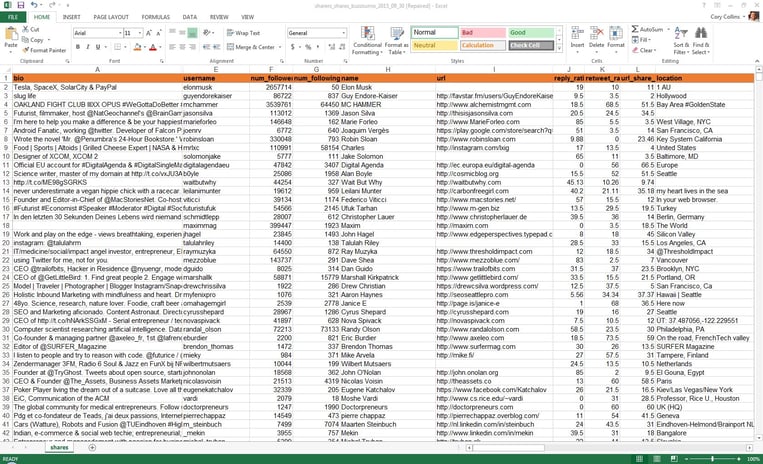
Task: Toggle Italic formatting
Action: pos(88,47)
